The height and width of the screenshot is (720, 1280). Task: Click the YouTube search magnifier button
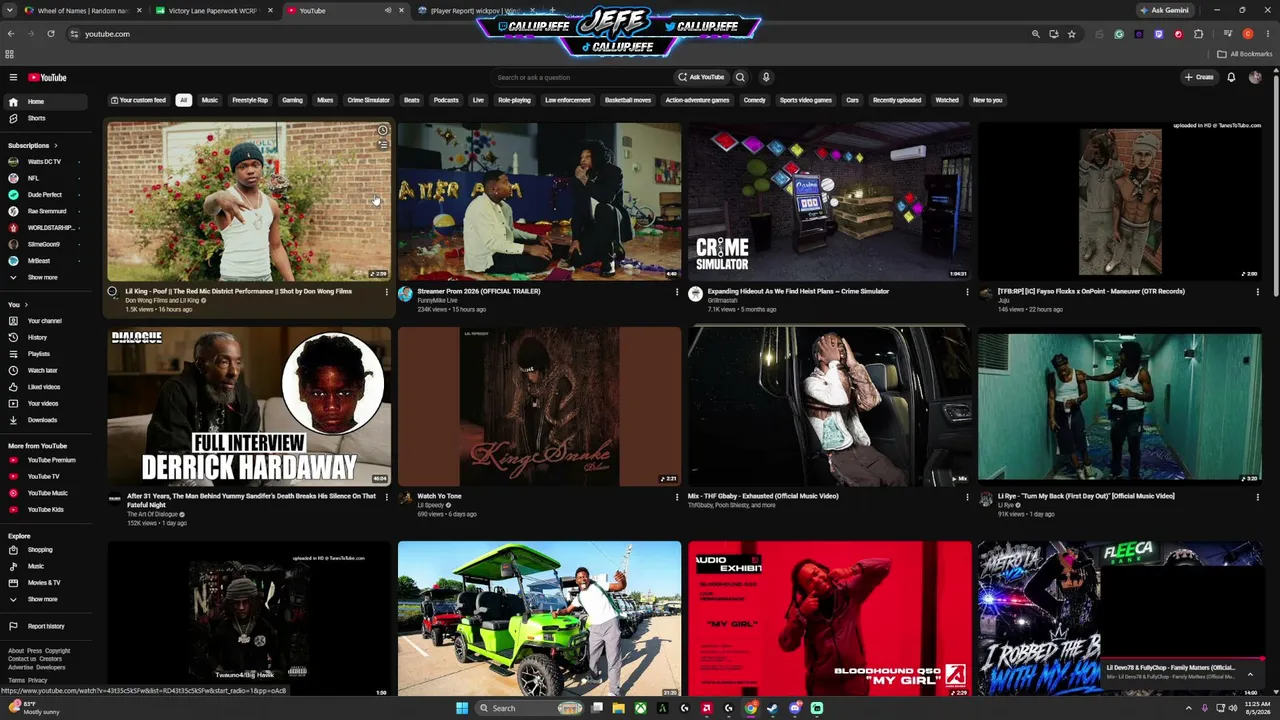740,77
